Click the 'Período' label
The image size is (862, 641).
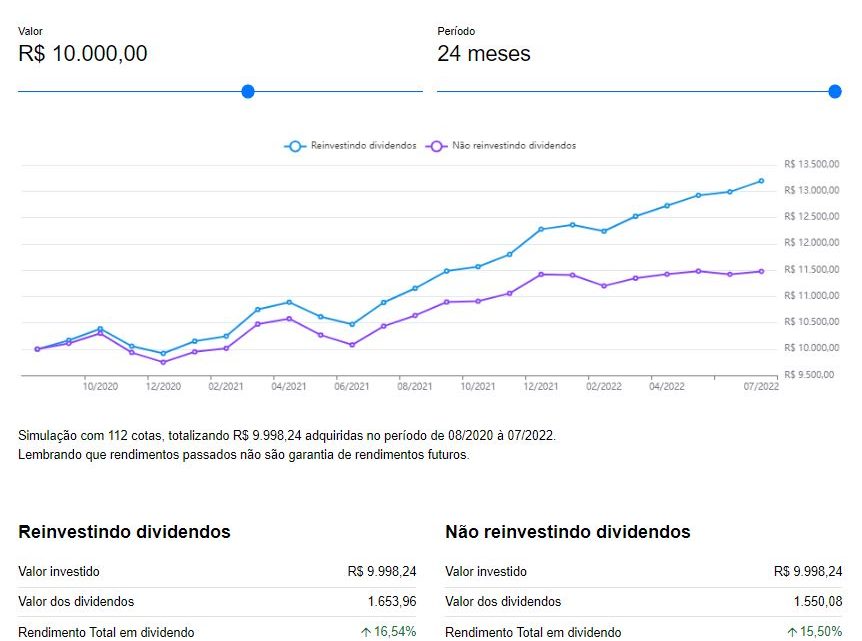[x=456, y=31]
